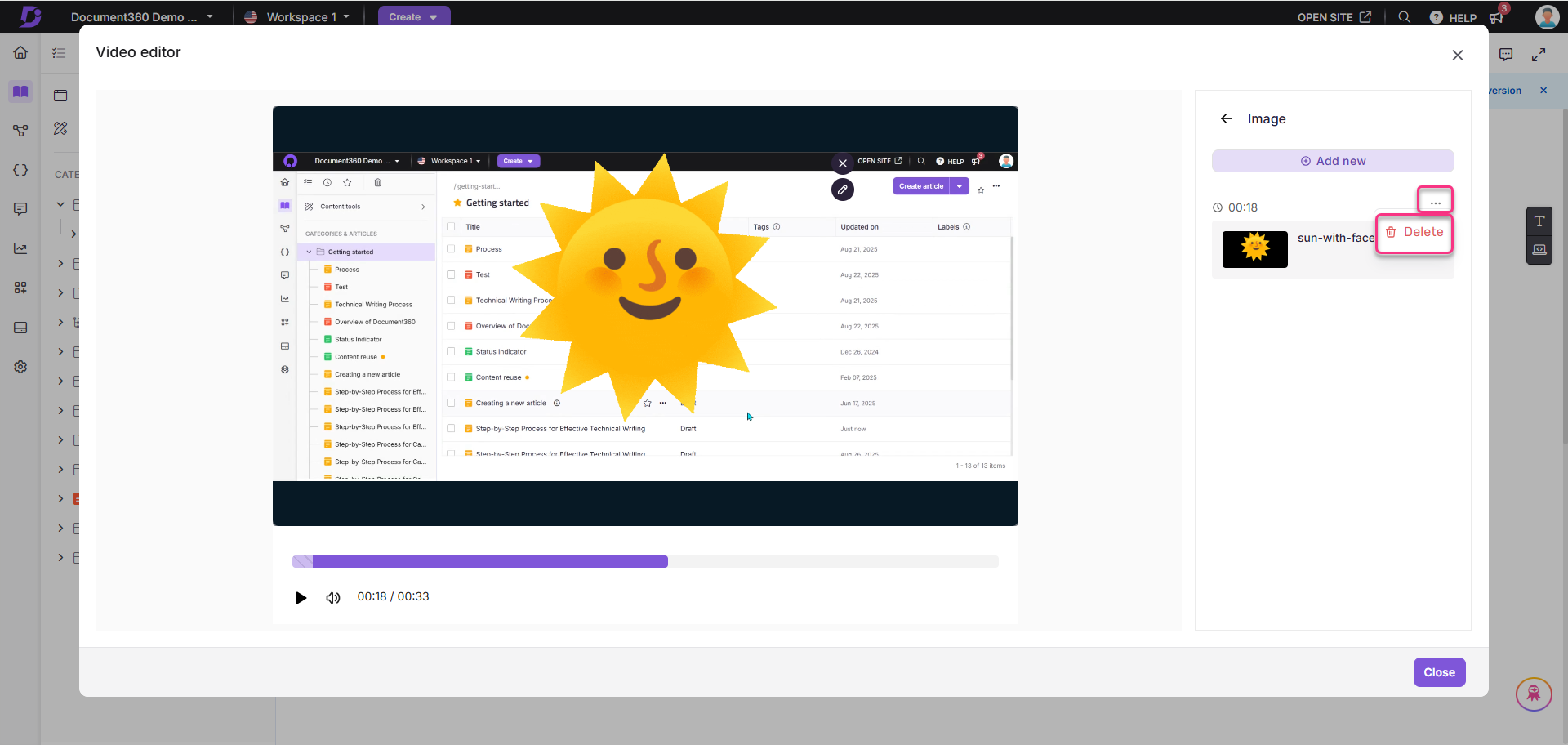Open Documentation book icon in sidebar
Viewport: 1568px width, 745px height.
20,91
